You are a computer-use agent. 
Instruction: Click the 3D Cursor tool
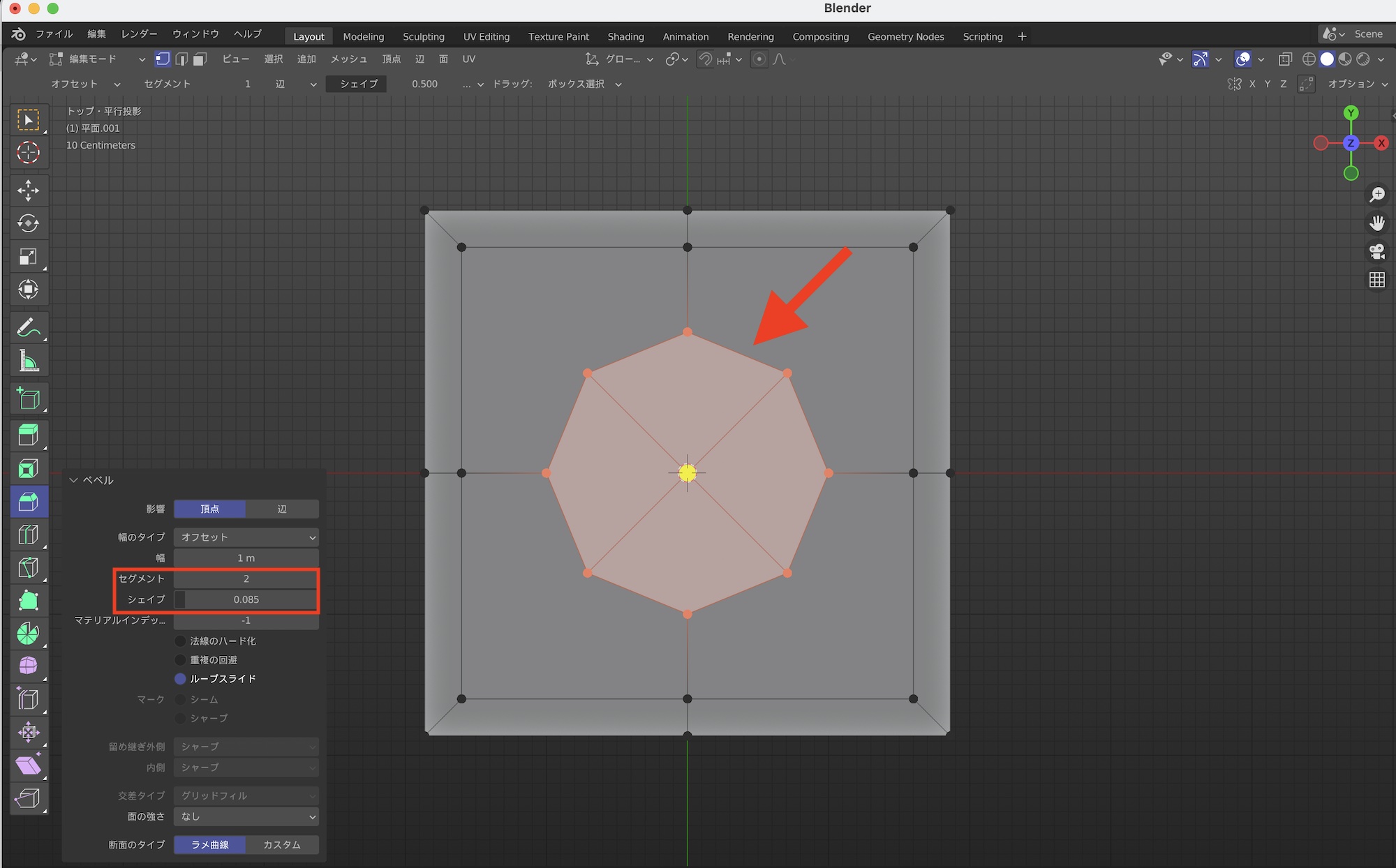point(29,152)
